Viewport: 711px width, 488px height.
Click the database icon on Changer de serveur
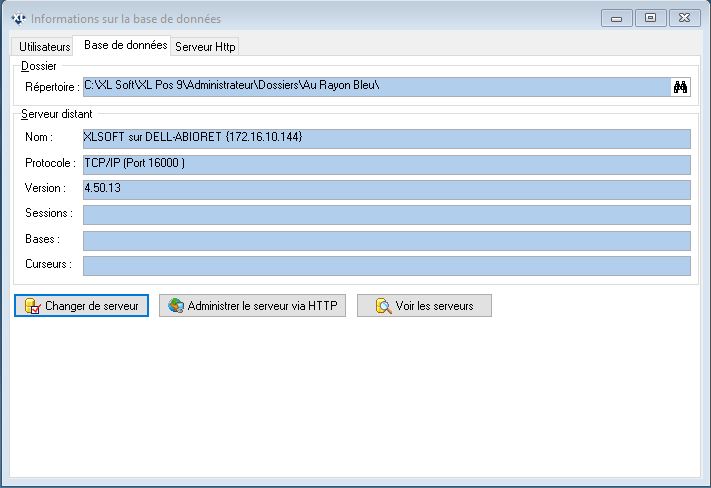[32, 306]
